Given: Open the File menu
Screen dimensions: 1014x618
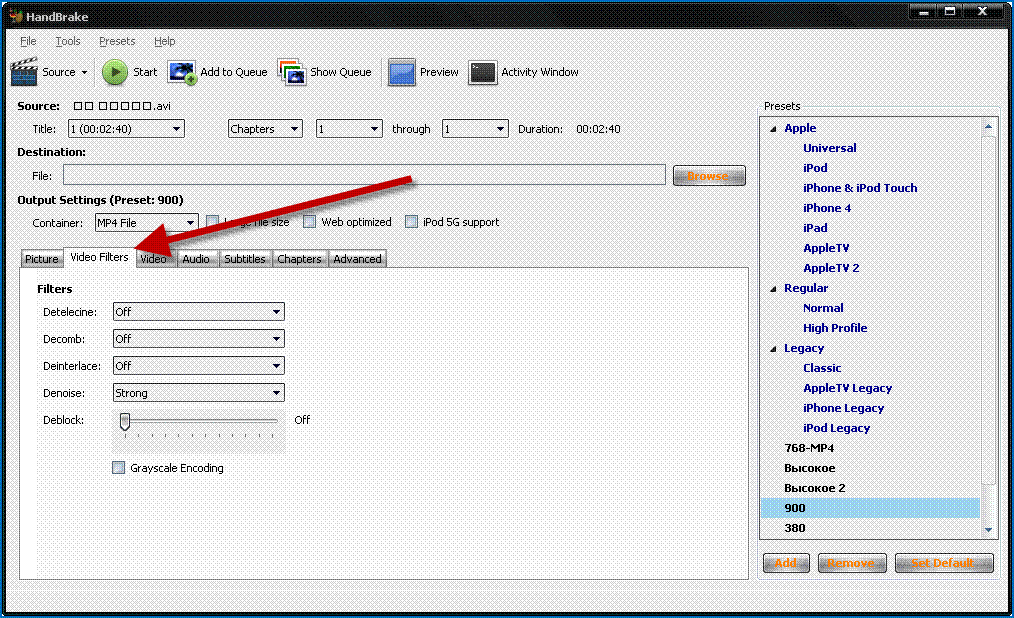Looking at the screenshot, I should pyautogui.click(x=28, y=41).
